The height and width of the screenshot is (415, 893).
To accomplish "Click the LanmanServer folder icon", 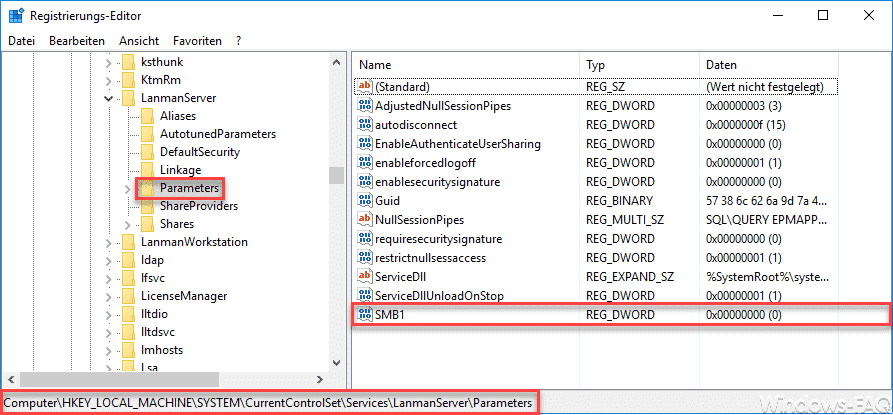I will (x=128, y=98).
